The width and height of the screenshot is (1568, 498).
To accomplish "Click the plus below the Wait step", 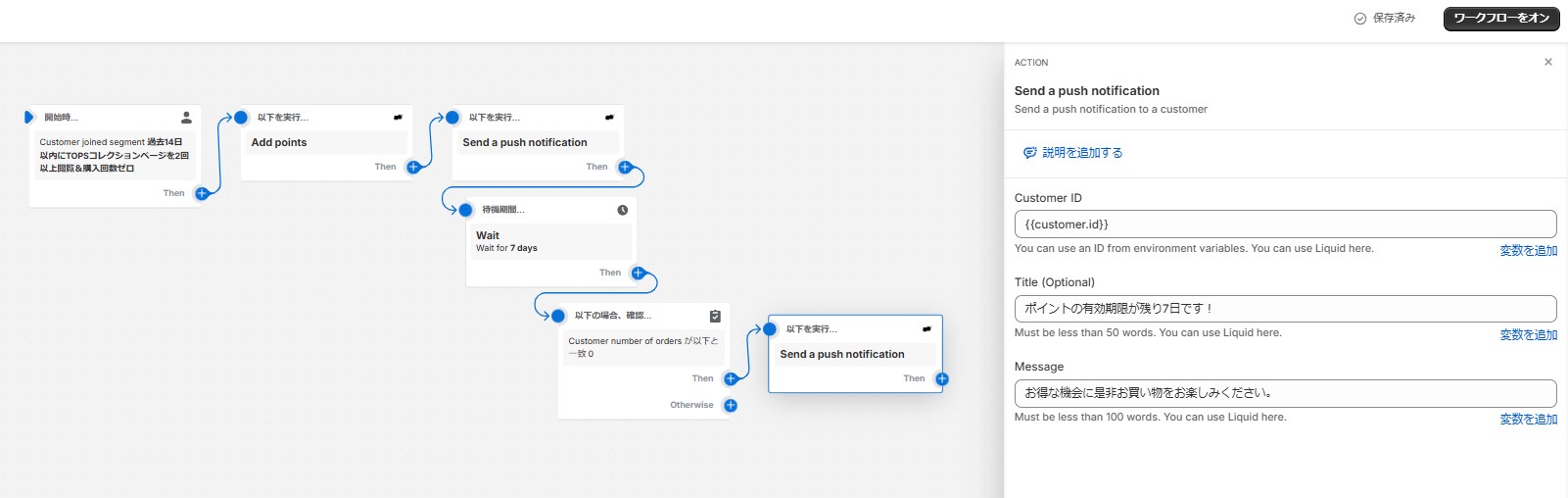I will [x=638, y=273].
